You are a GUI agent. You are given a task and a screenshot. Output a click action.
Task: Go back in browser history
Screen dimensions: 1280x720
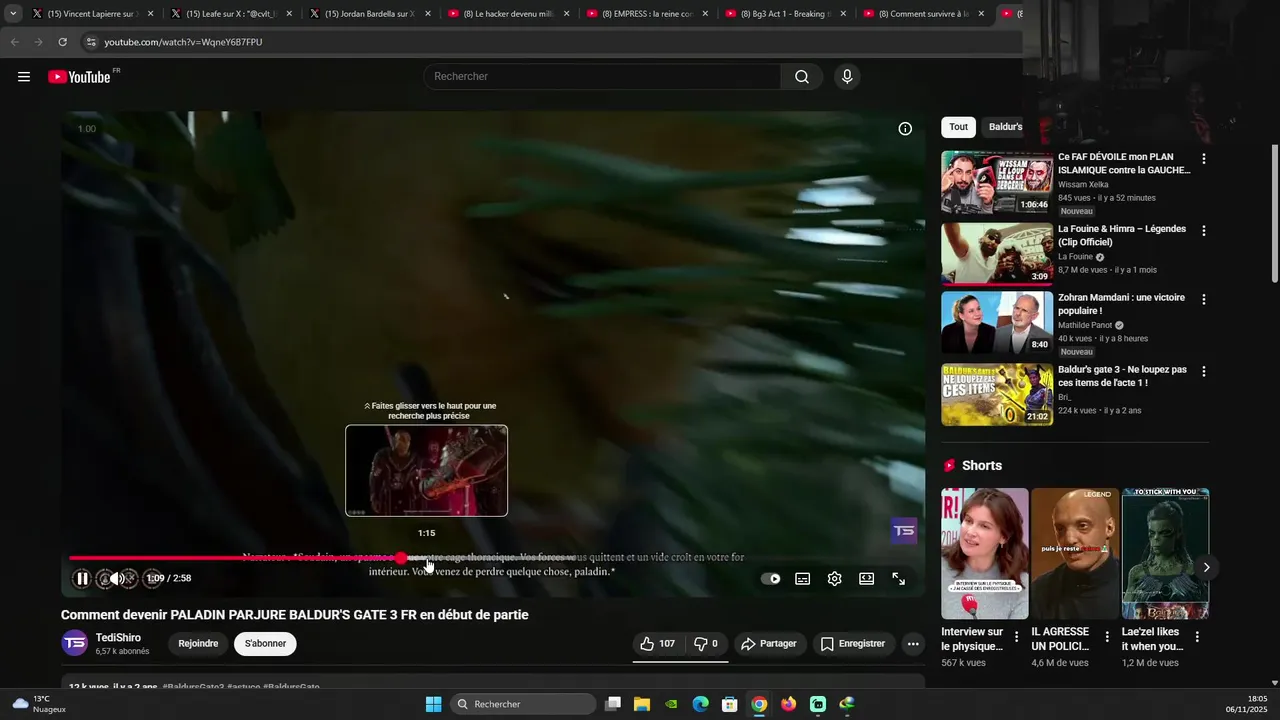click(x=14, y=42)
